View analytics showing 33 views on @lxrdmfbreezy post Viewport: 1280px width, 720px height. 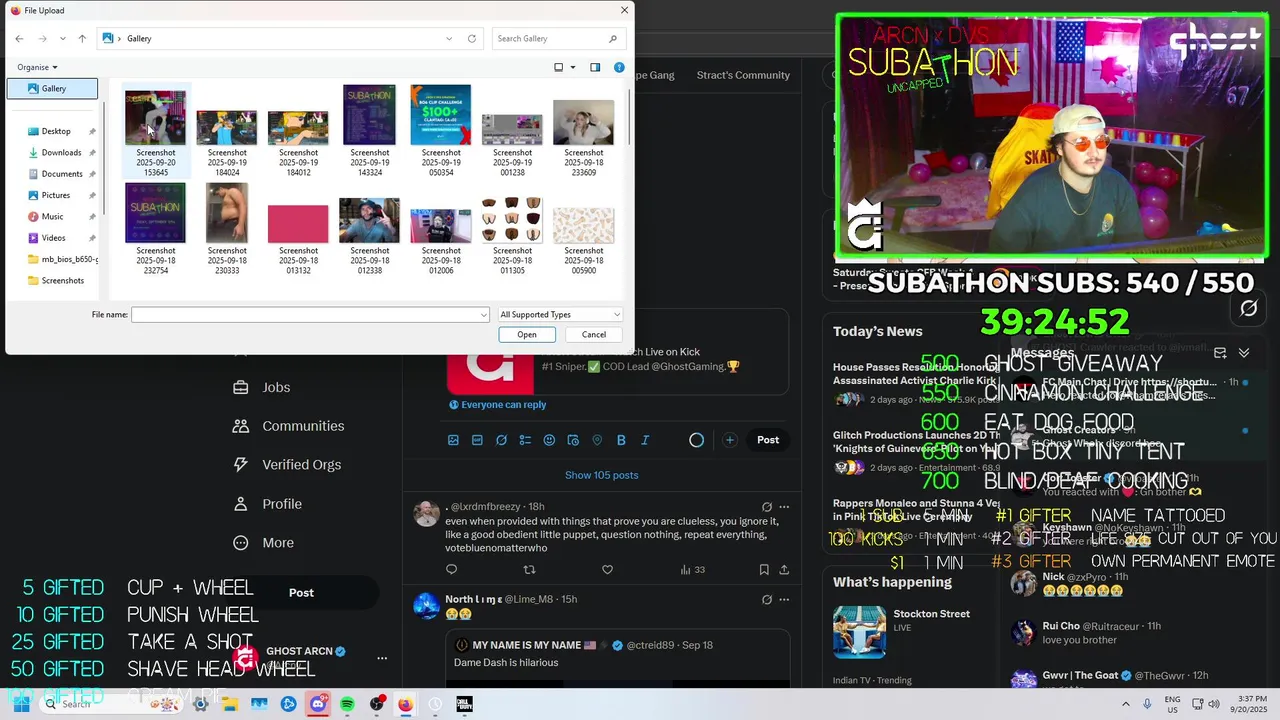(x=692, y=570)
